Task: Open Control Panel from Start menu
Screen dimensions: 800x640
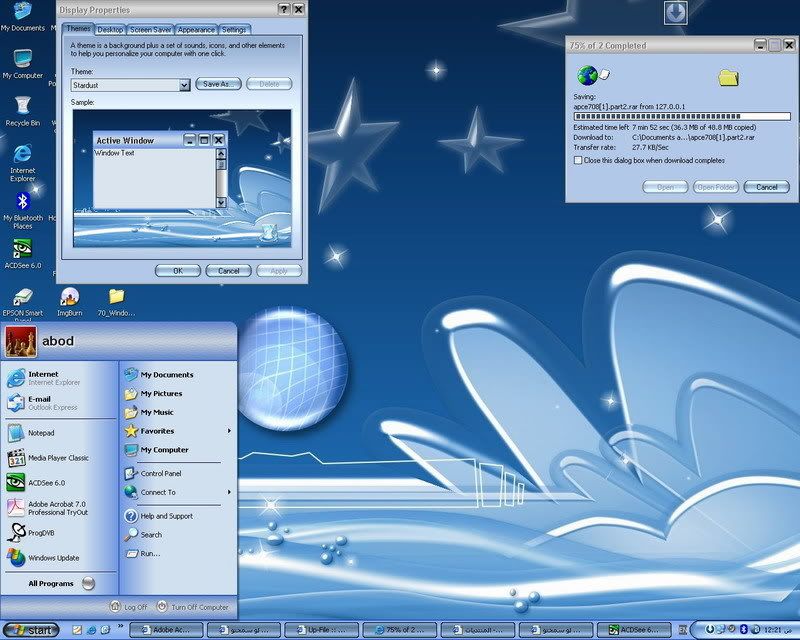Action: point(176,474)
